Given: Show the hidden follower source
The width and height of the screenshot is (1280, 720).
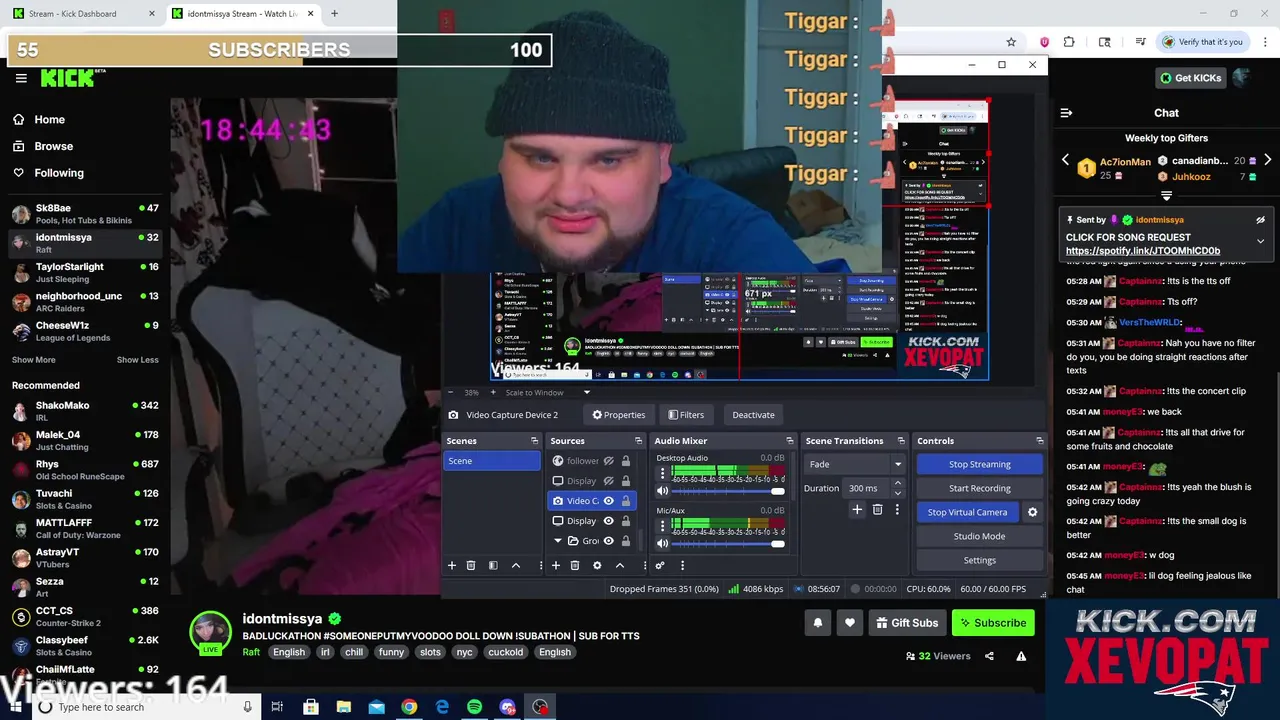Looking at the screenshot, I should click(608, 461).
